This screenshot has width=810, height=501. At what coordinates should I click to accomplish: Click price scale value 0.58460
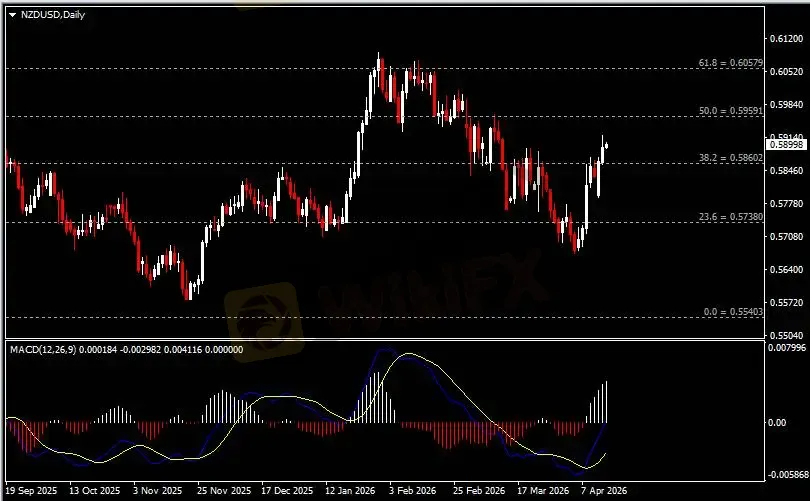[786, 170]
